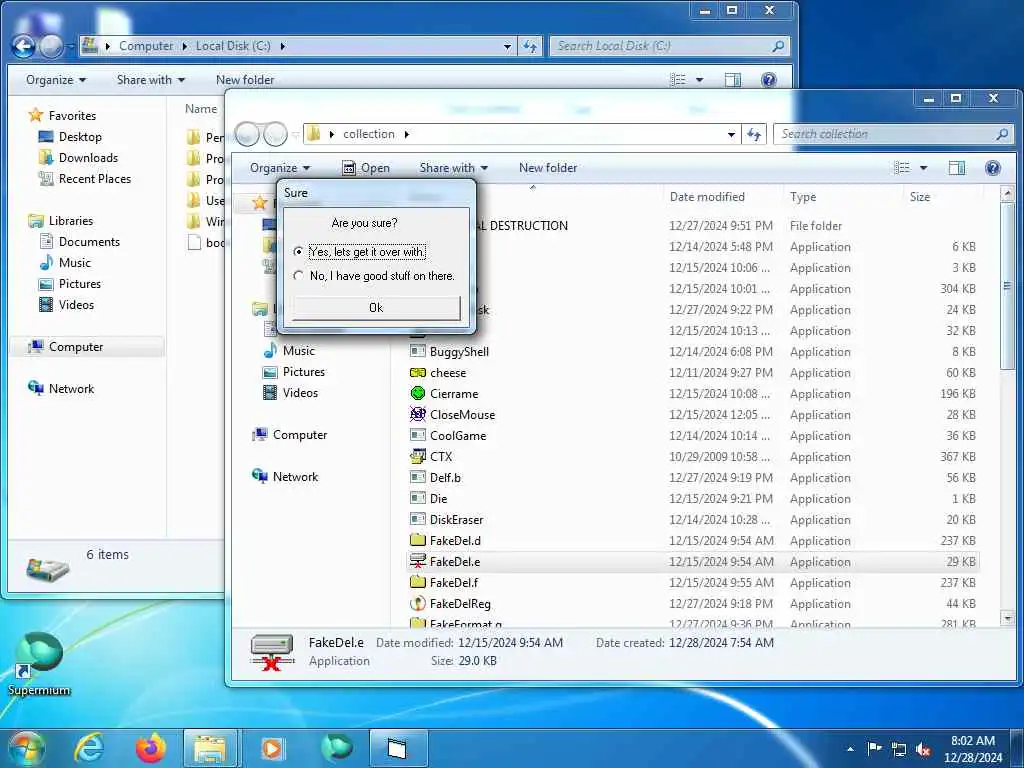
Task: Click New folder in the Local Disk window
Action: (x=245, y=80)
